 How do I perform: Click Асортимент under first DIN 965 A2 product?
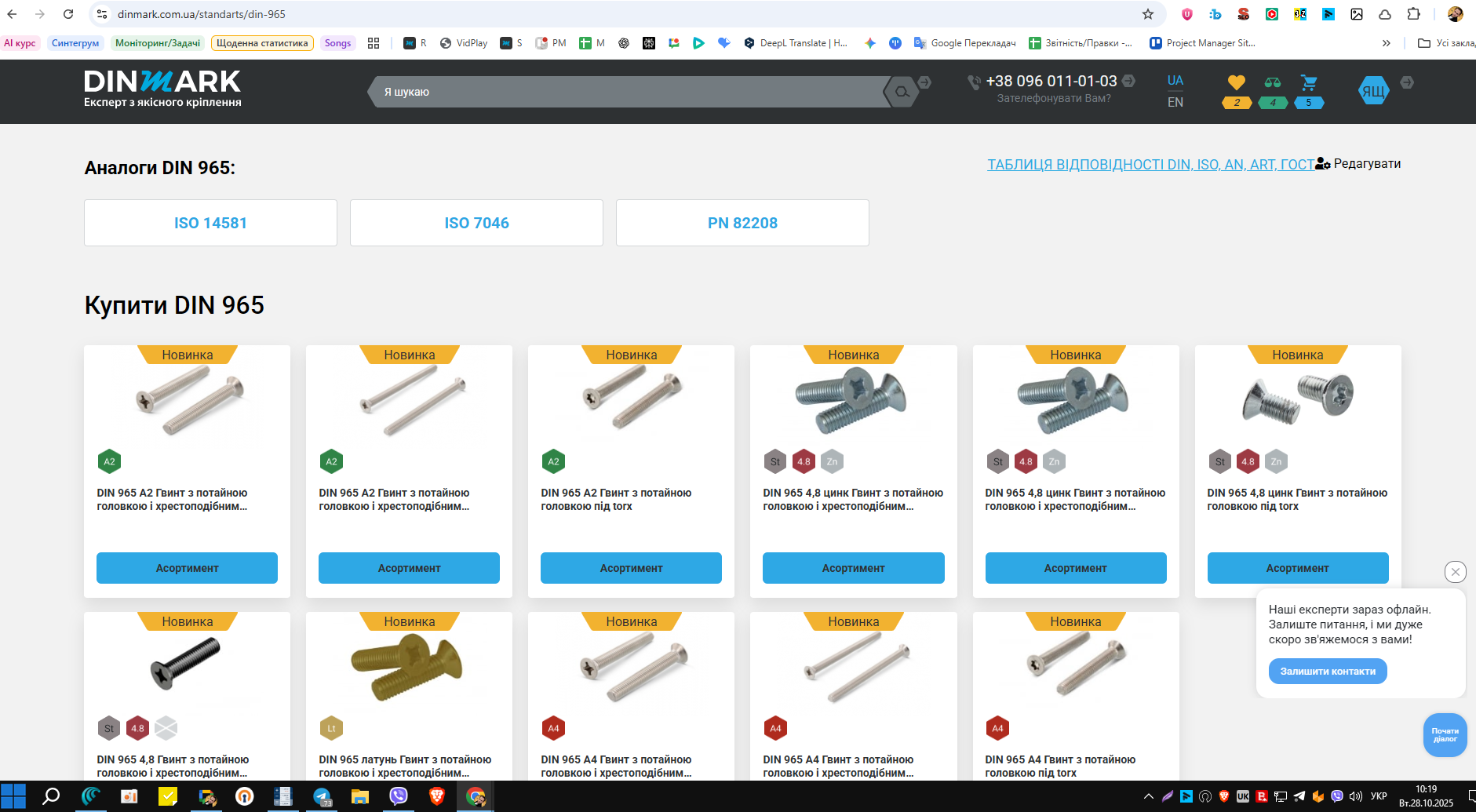187,568
